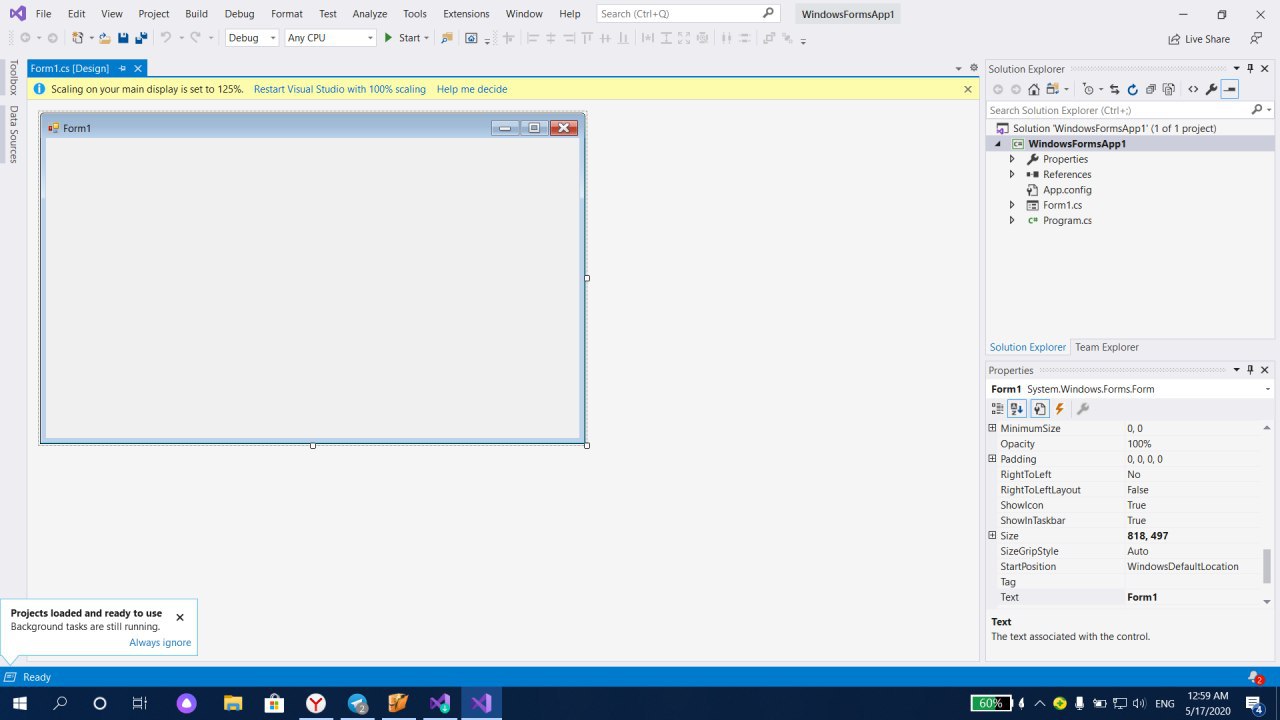Open the Data Sources side tab

pos(13,134)
